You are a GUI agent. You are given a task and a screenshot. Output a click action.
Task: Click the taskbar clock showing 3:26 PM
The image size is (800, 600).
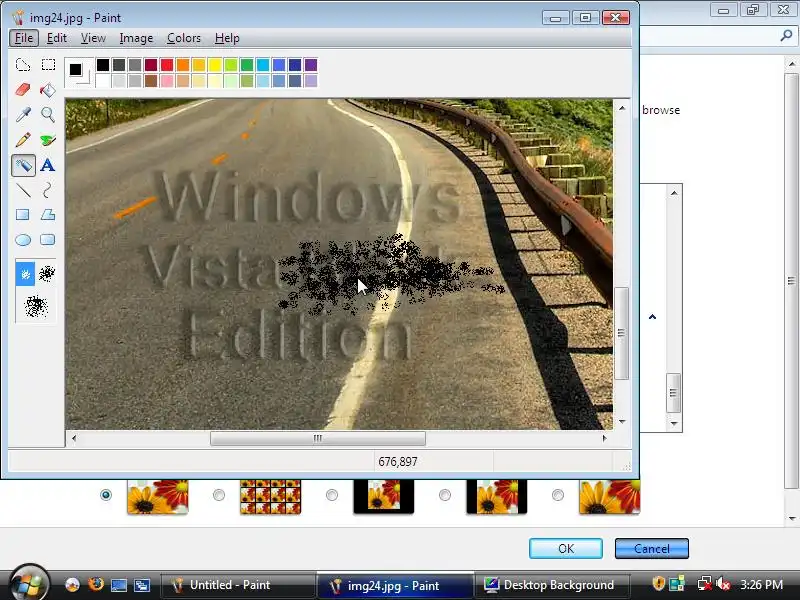761,585
